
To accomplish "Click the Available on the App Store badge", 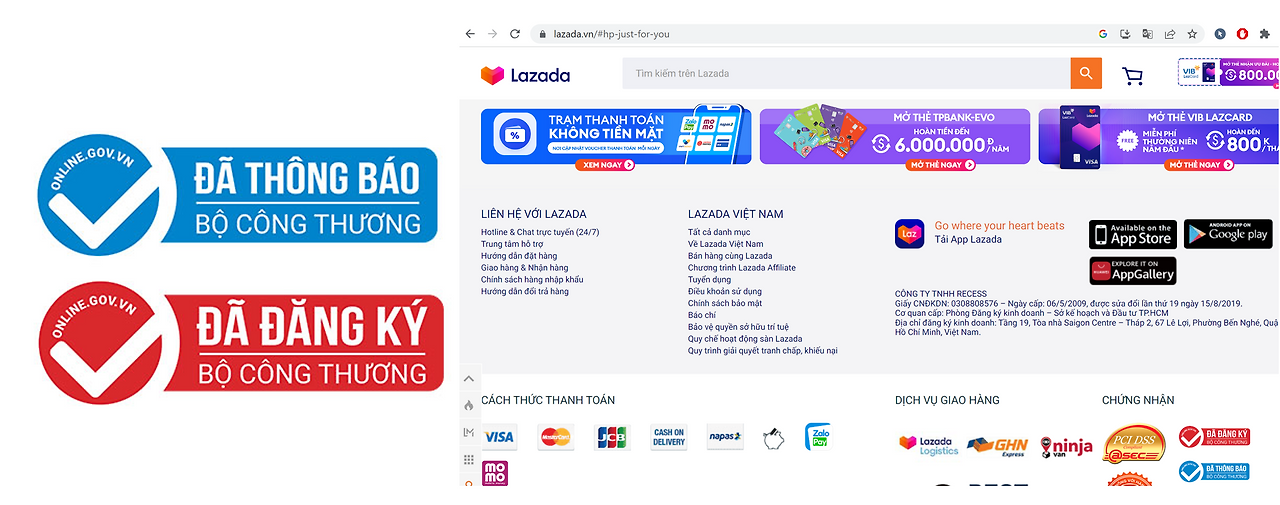I will pyautogui.click(x=1133, y=234).
